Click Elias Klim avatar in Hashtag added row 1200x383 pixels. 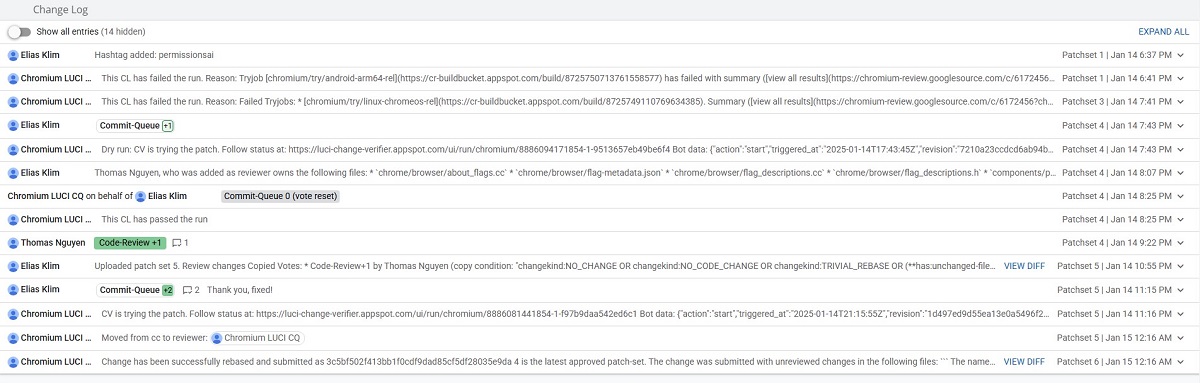[13, 55]
